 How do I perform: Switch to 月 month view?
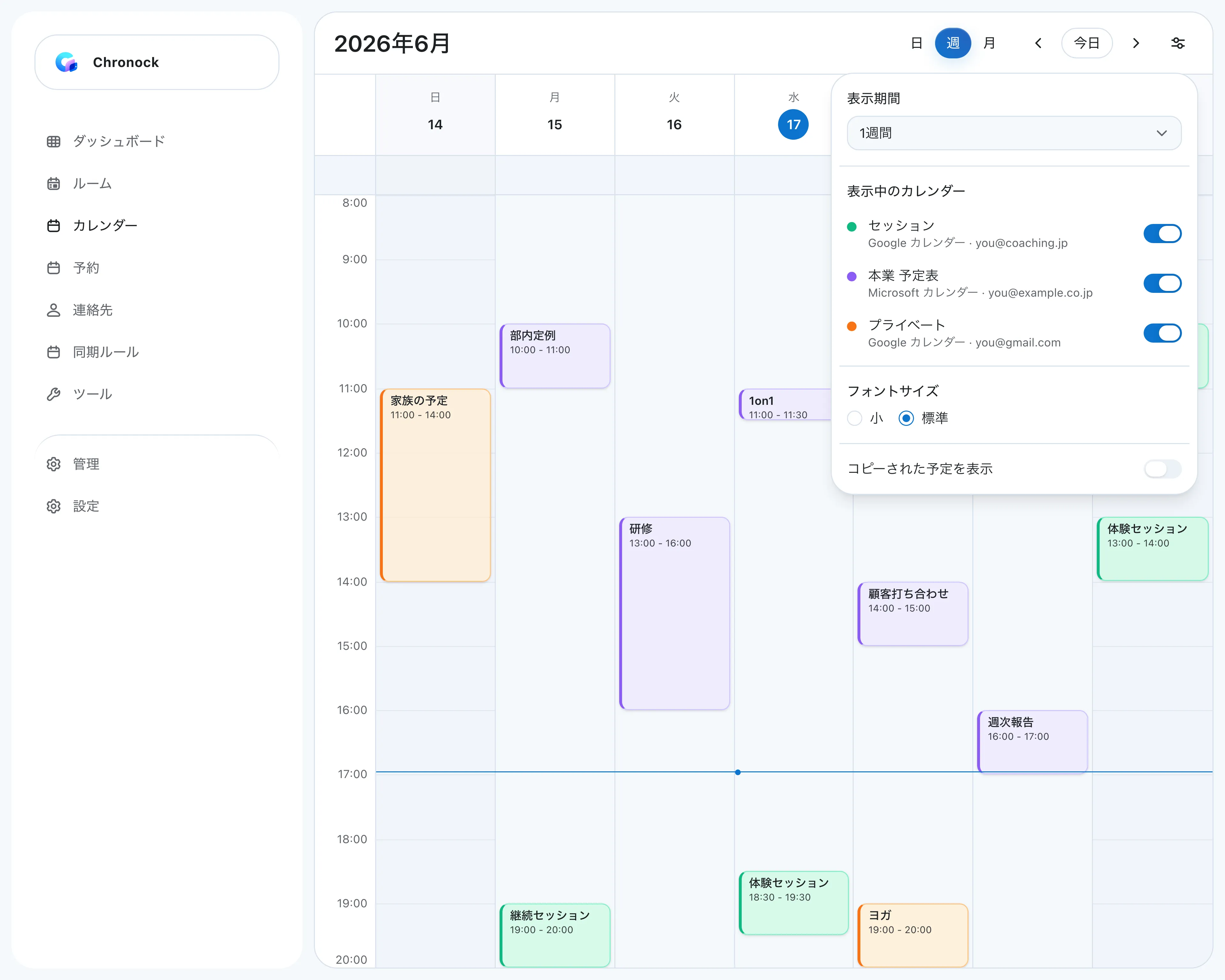tap(989, 43)
